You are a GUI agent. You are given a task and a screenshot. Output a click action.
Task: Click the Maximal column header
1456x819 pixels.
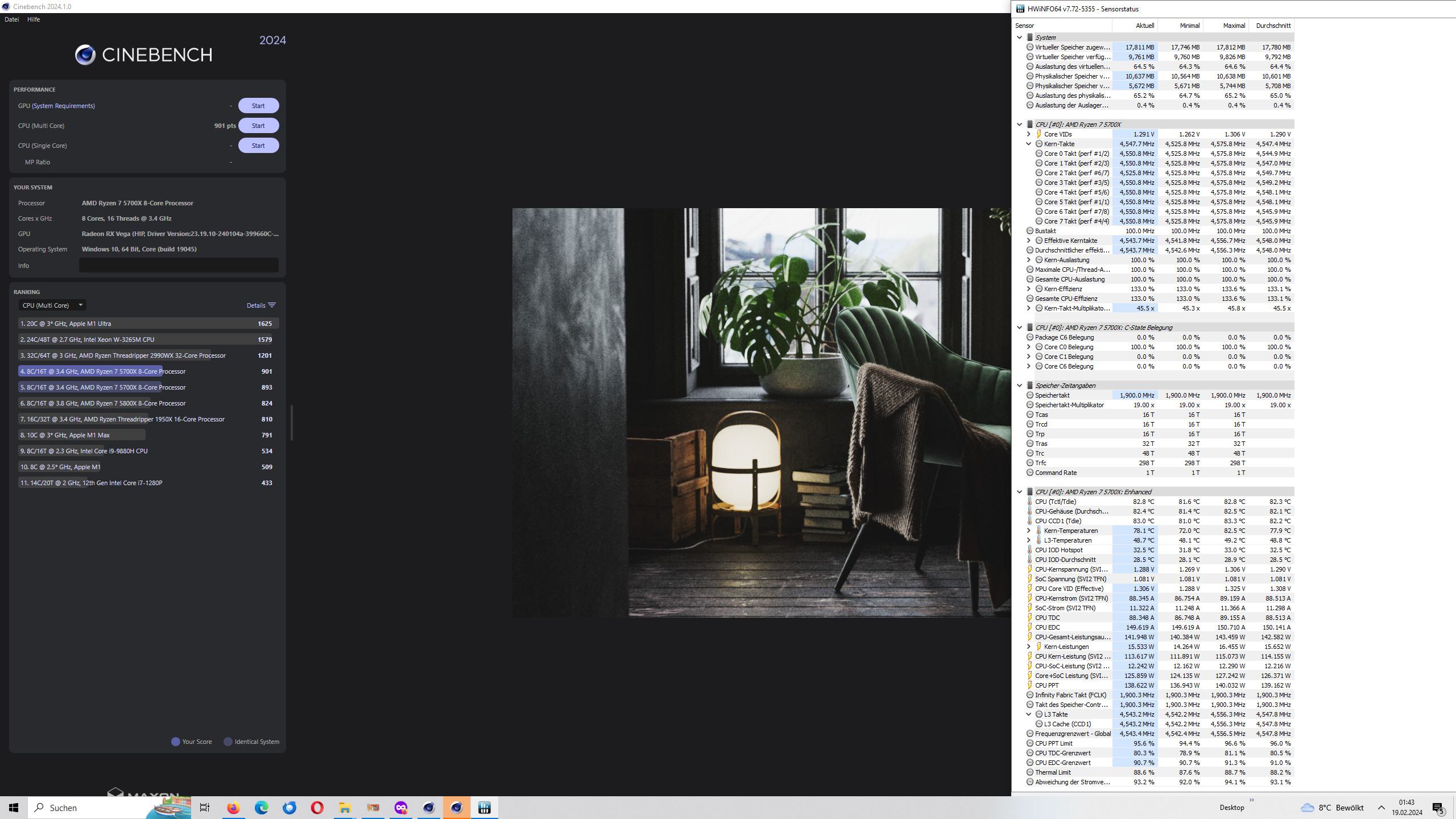coord(1226,26)
